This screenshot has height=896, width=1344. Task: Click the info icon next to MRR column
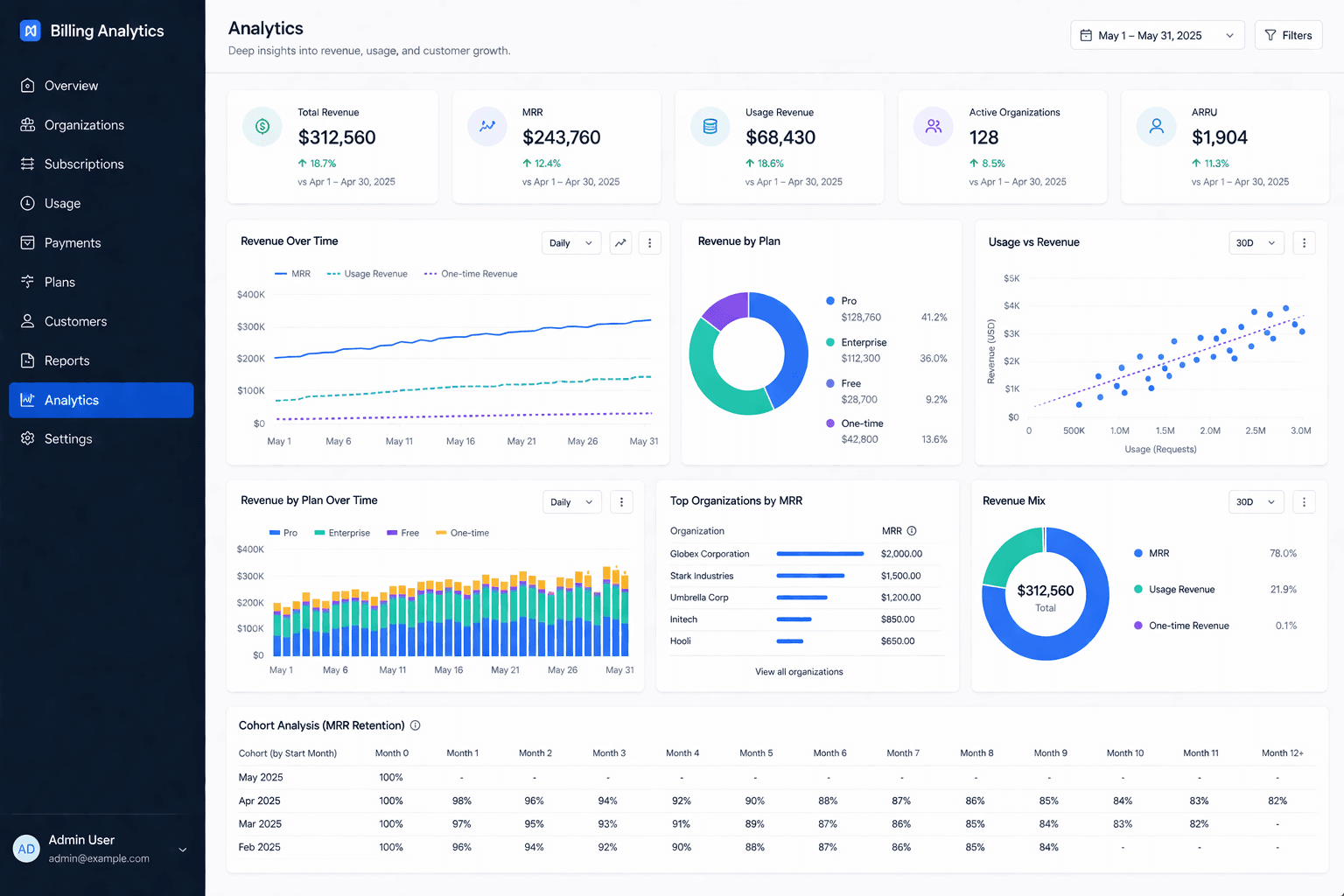point(912,531)
